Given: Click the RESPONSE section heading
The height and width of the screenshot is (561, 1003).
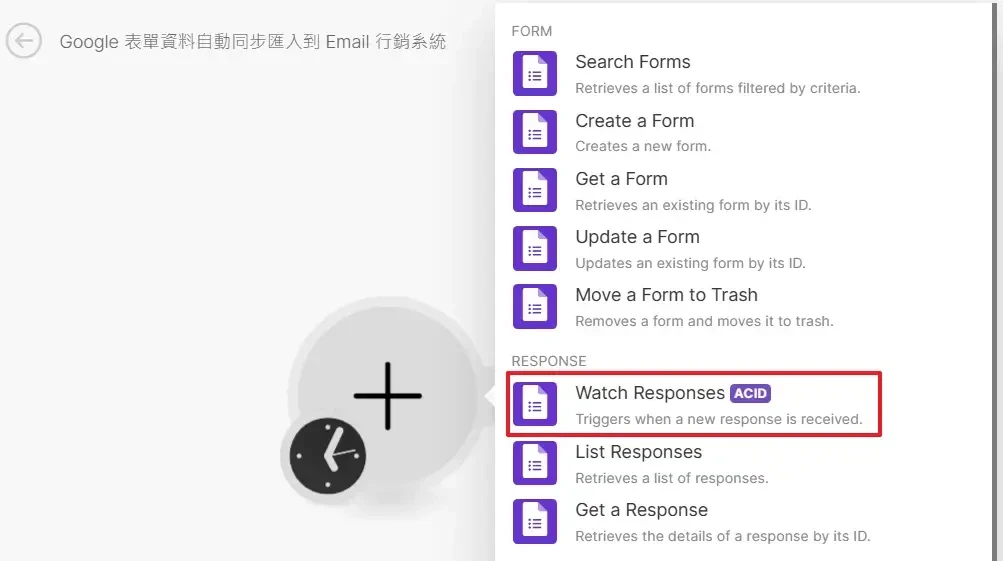Looking at the screenshot, I should (x=549, y=361).
